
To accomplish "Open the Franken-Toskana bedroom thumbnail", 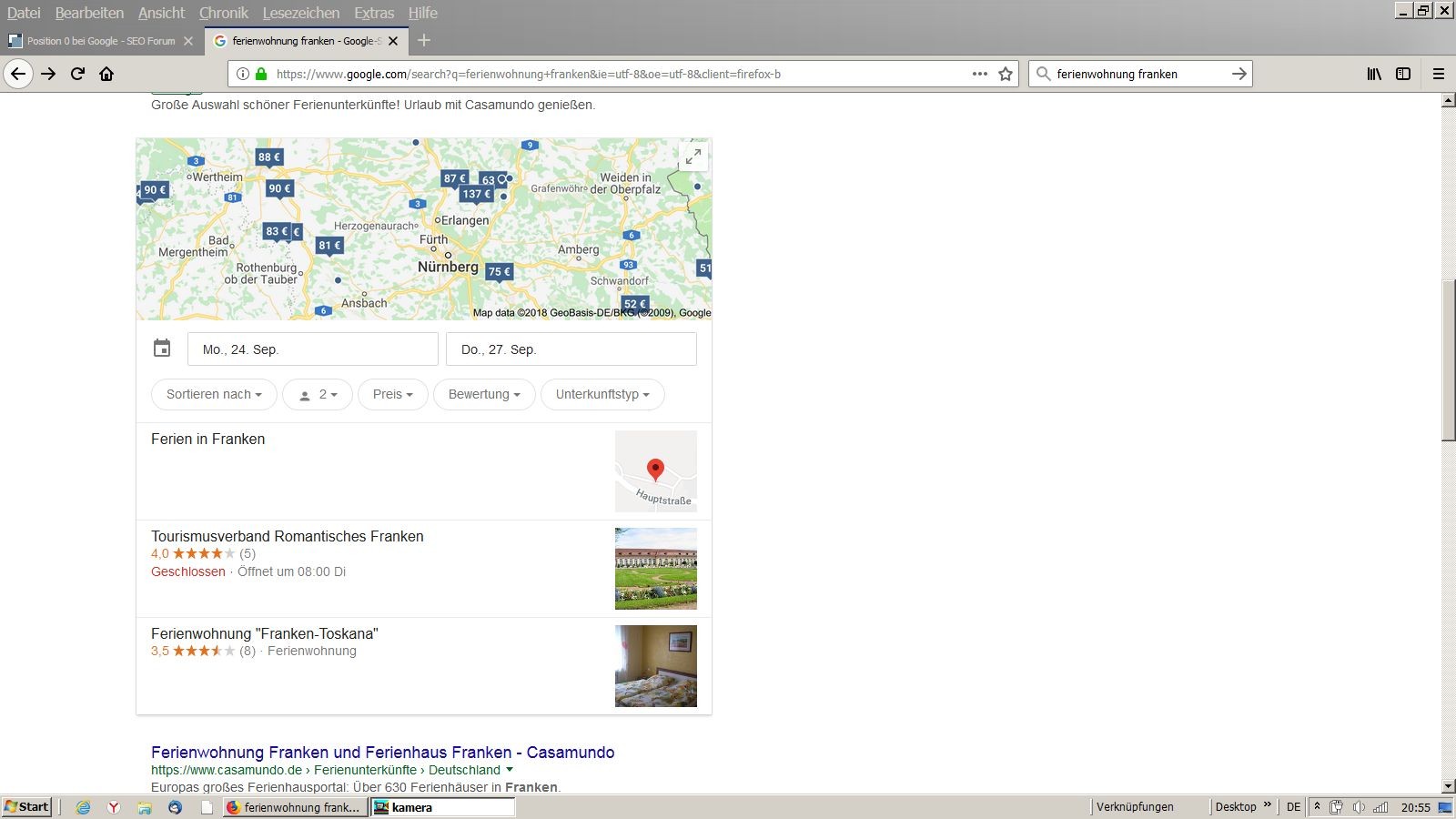I will click(x=655, y=666).
